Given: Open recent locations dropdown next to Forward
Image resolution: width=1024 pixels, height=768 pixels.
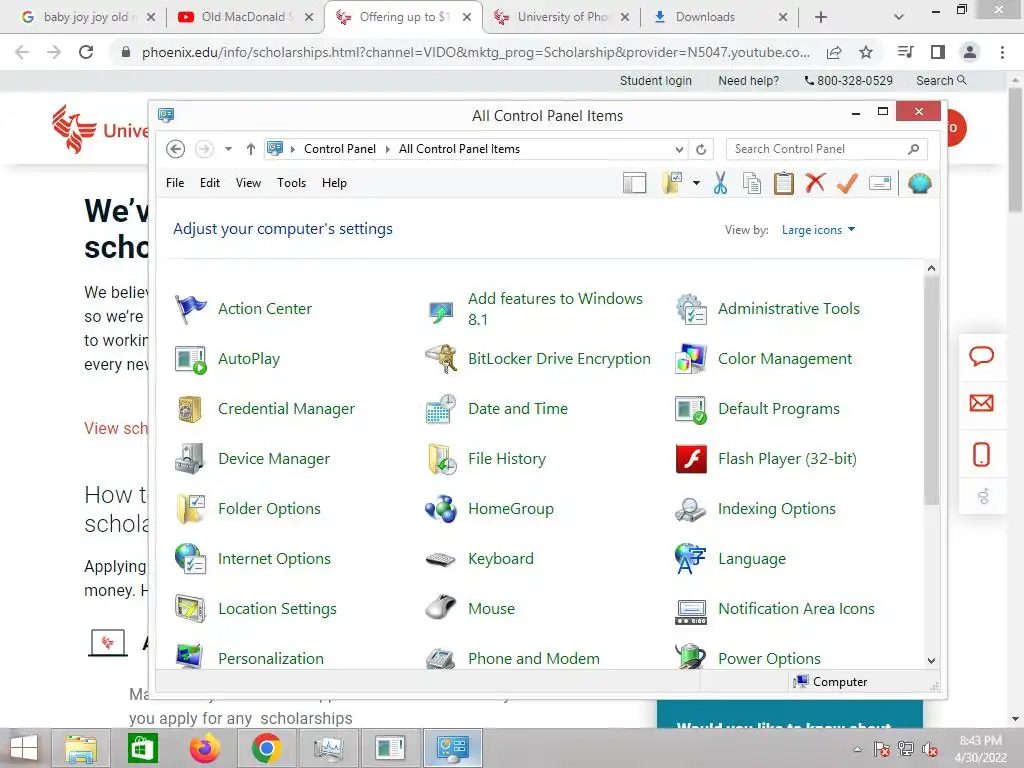Looking at the screenshot, I should click(228, 149).
